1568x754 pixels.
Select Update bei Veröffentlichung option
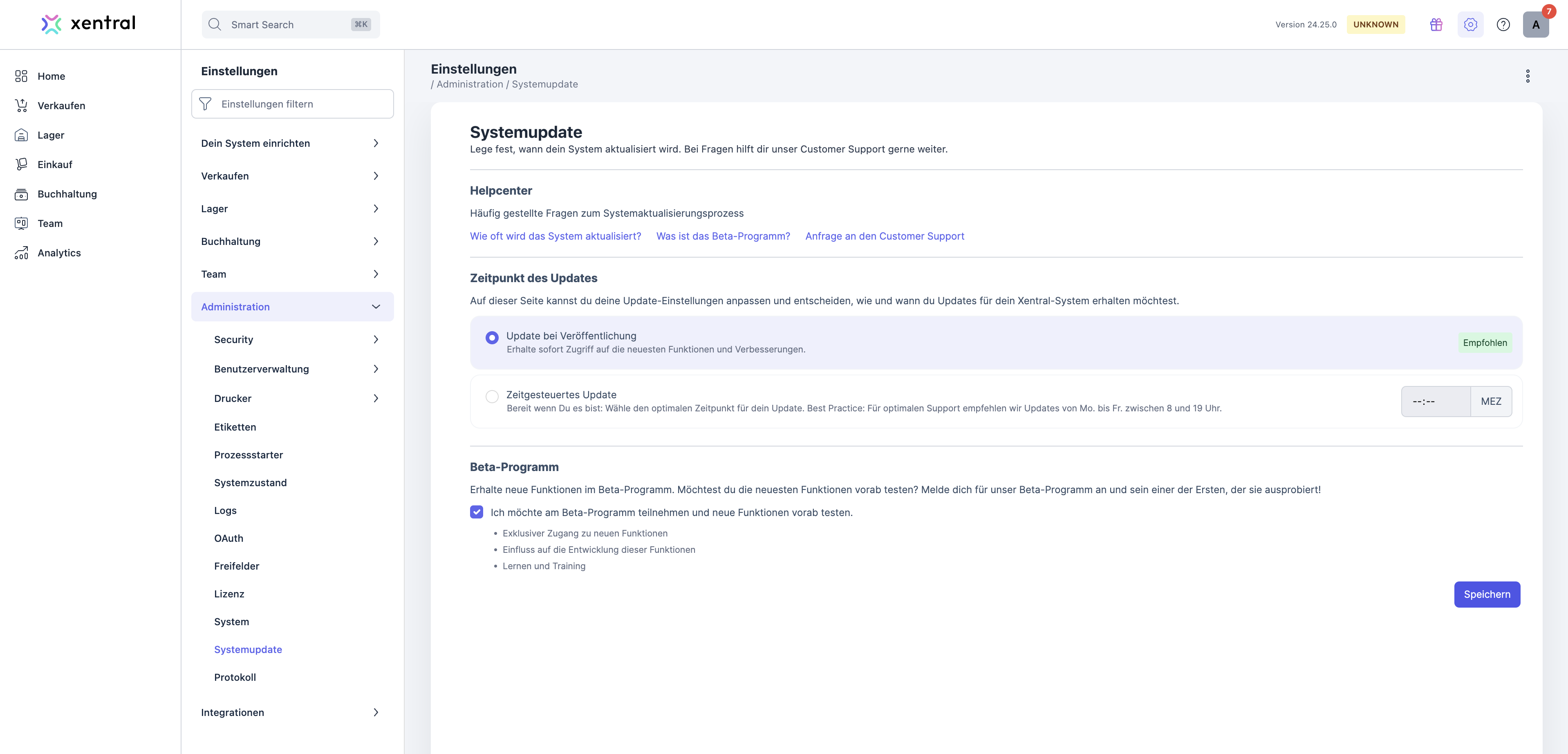pos(491,337)
